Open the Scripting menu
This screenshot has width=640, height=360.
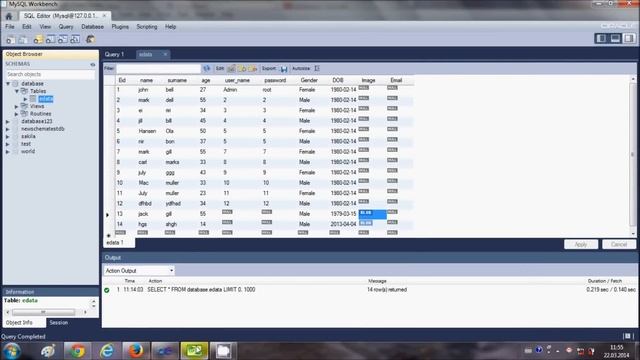pos(147,27)
